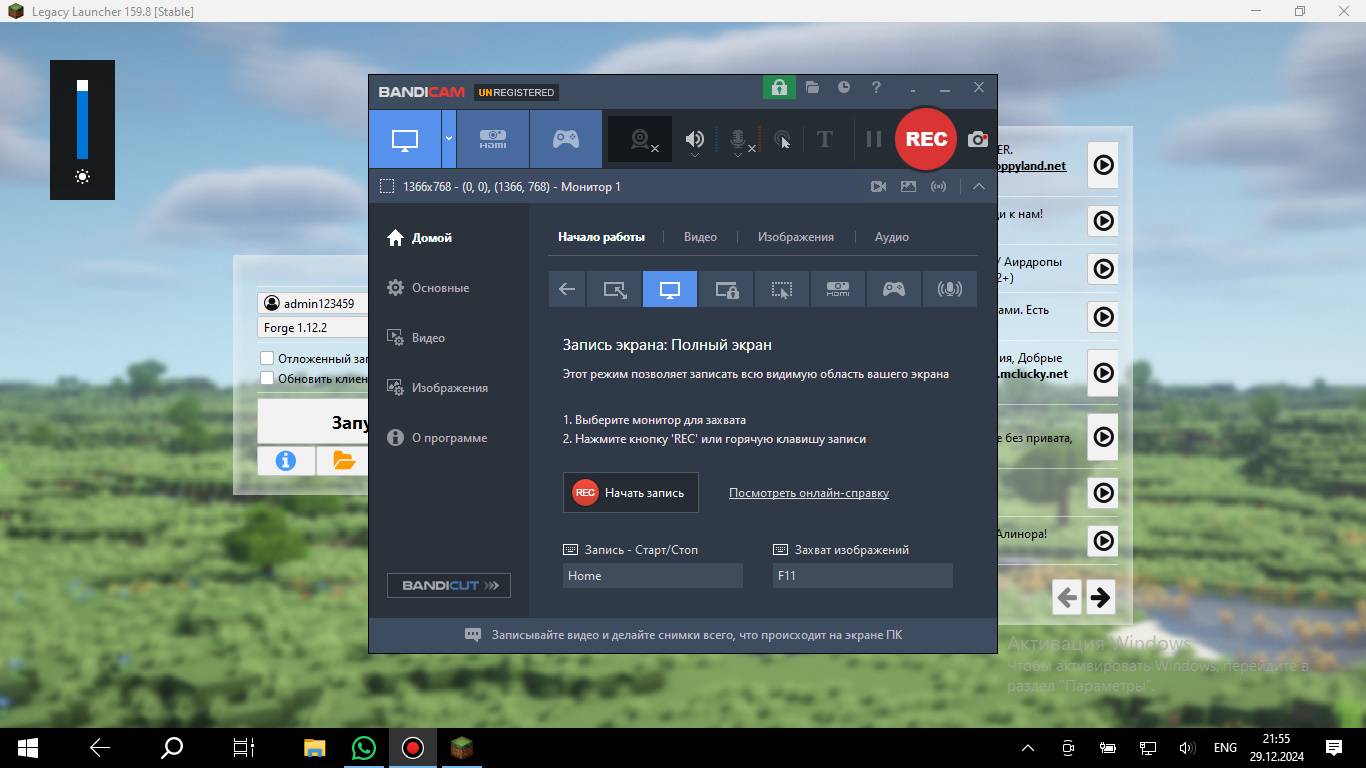
Task: Click the Начать запись button
Action: click(631, 492)
